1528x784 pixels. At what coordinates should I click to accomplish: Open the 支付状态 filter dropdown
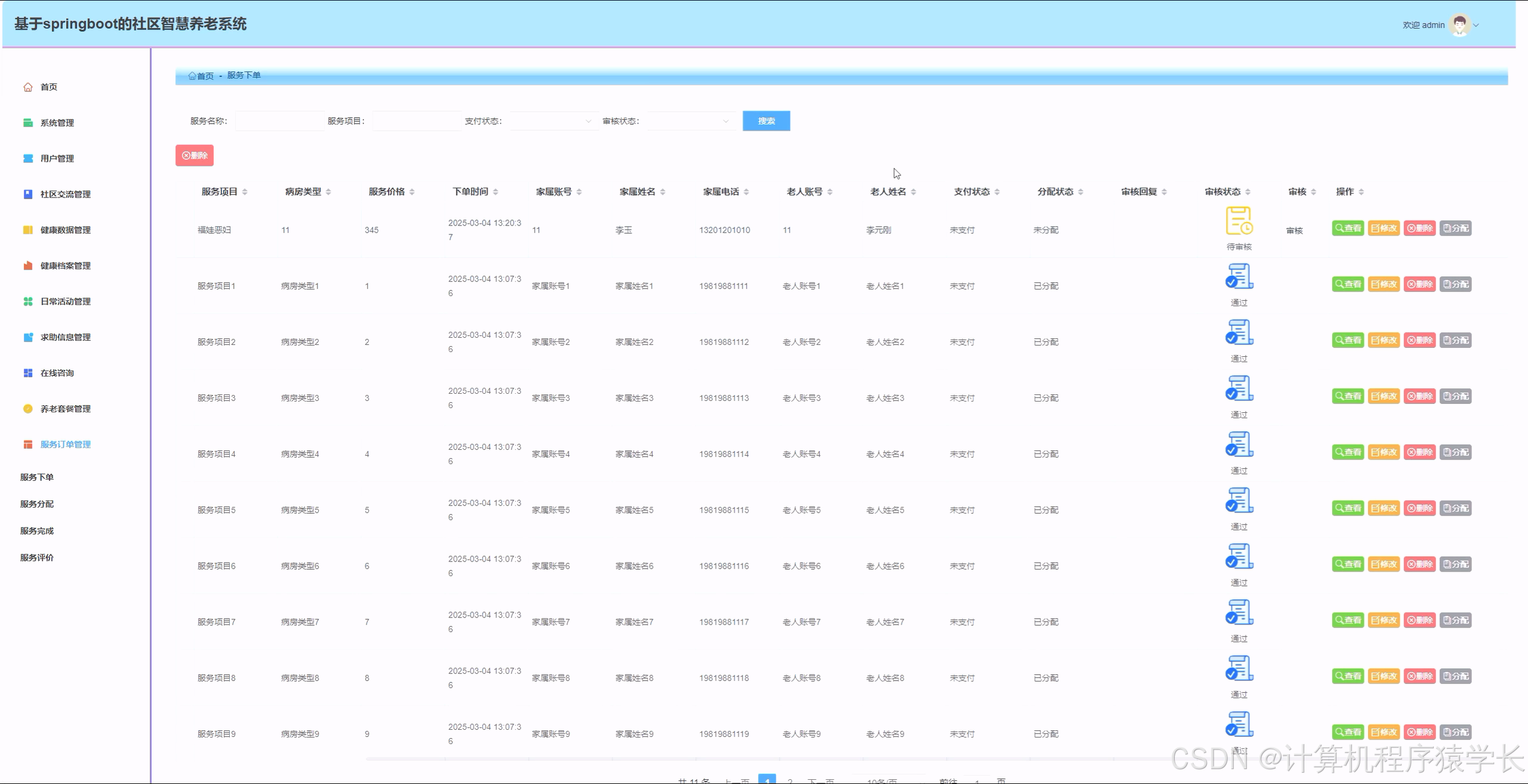(x=553, y=121)
